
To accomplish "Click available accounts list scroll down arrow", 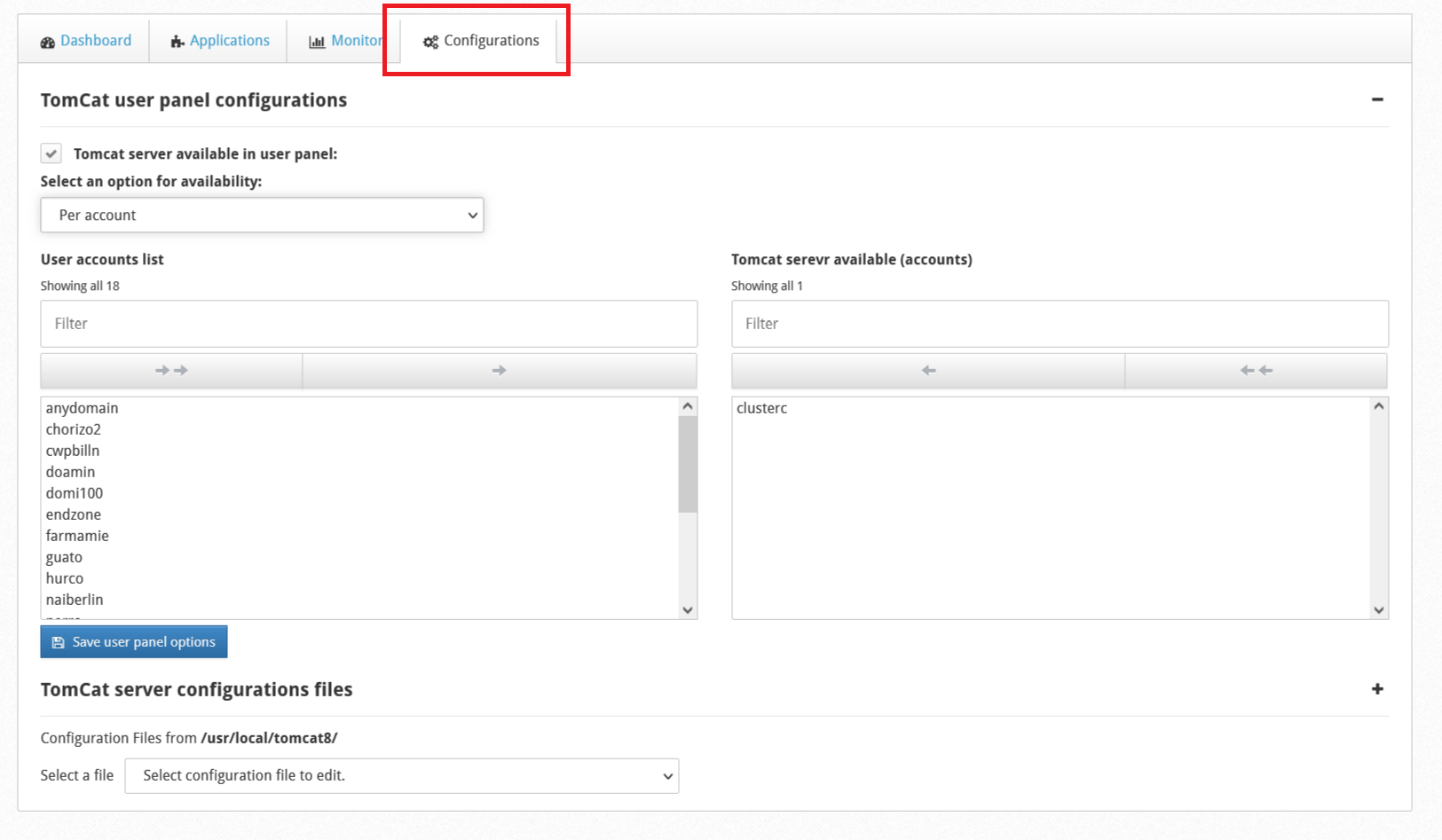I will [x=1379, y=610].
